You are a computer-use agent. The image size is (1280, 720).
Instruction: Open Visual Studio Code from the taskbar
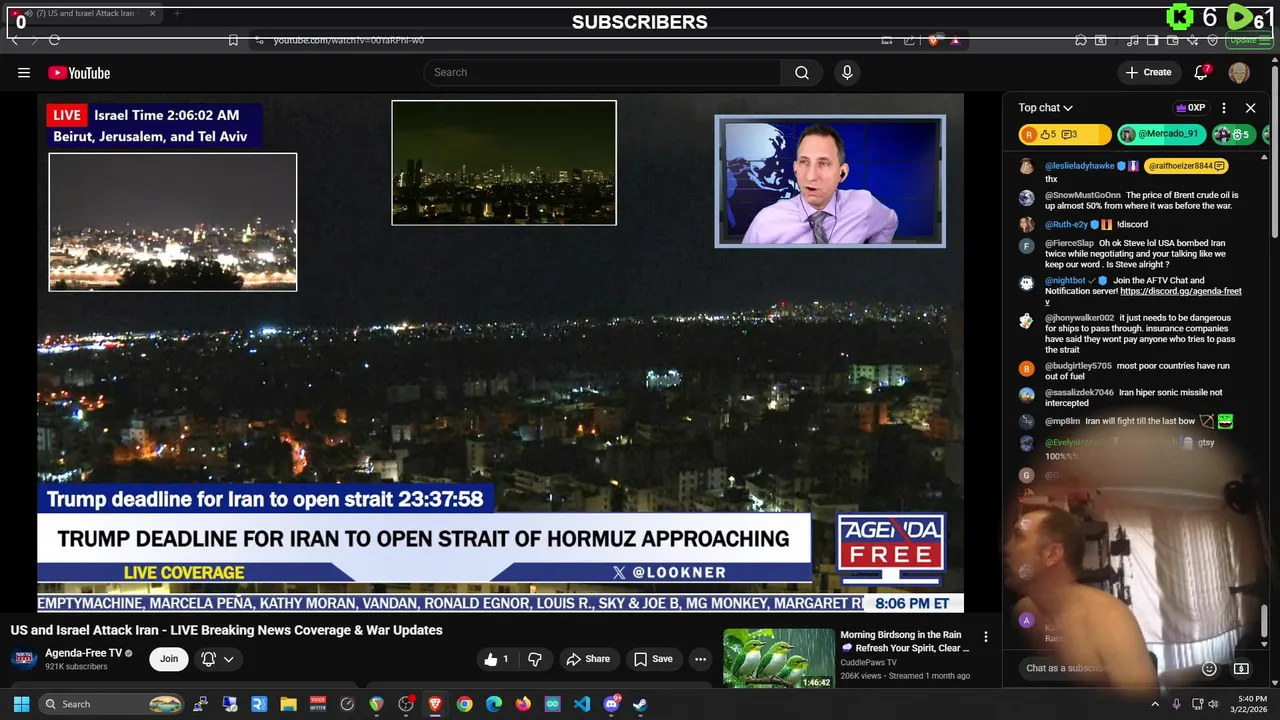click(582, 704)
